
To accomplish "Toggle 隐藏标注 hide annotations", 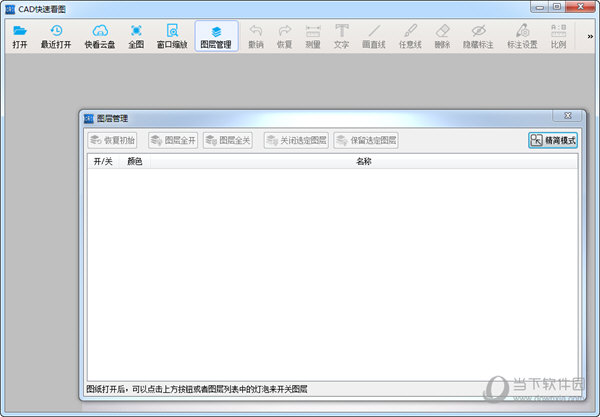I will tap(478, 37).
